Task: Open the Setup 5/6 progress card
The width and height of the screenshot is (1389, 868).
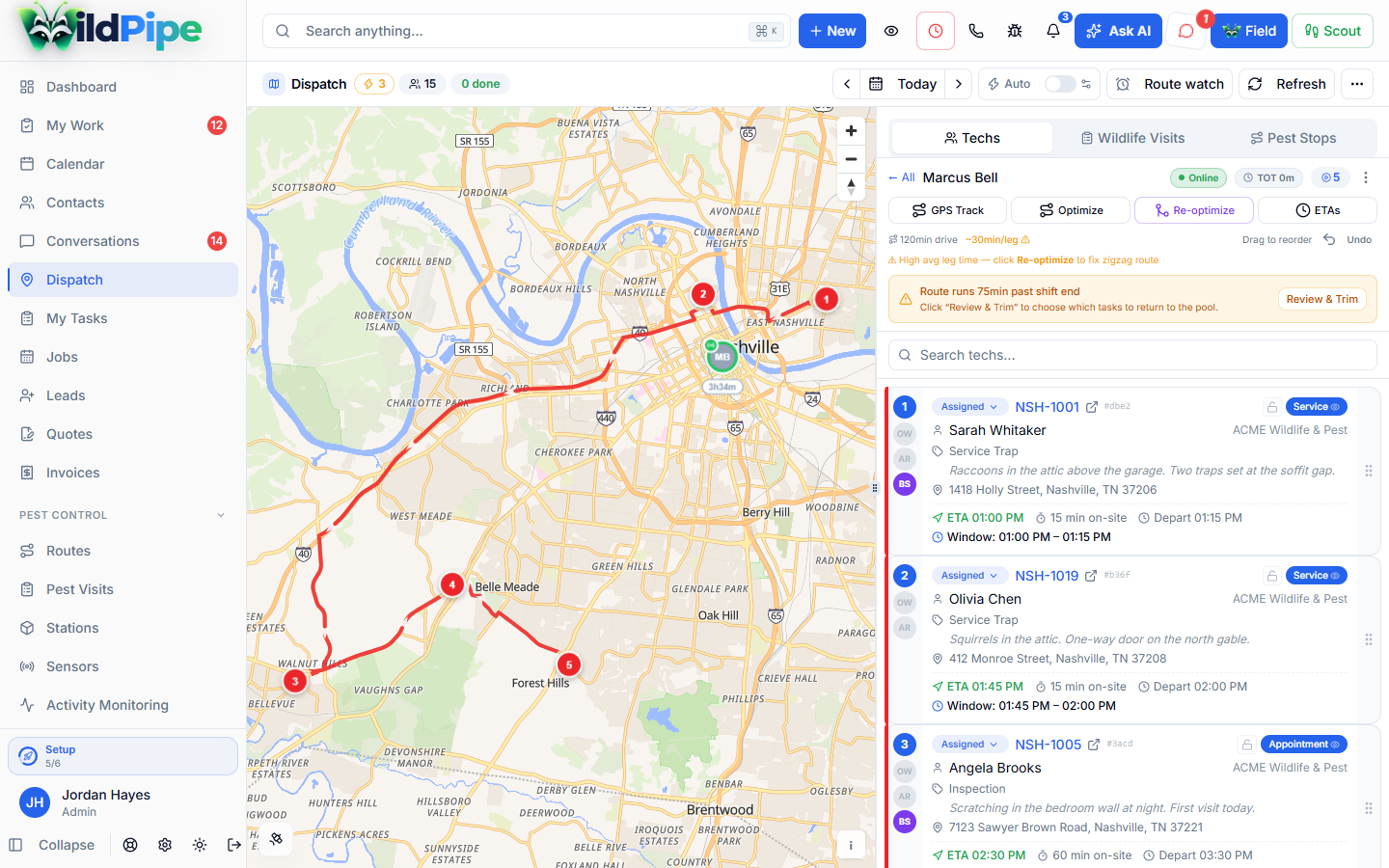Action: 123,756
